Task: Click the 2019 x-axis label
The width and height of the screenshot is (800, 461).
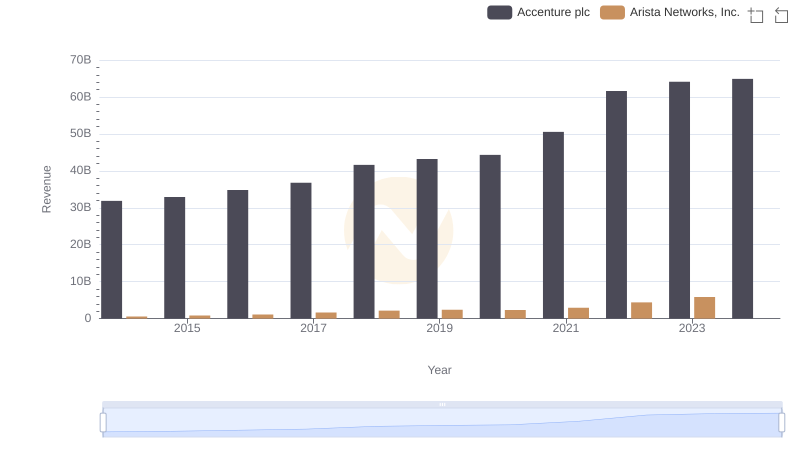Action: 439,328
